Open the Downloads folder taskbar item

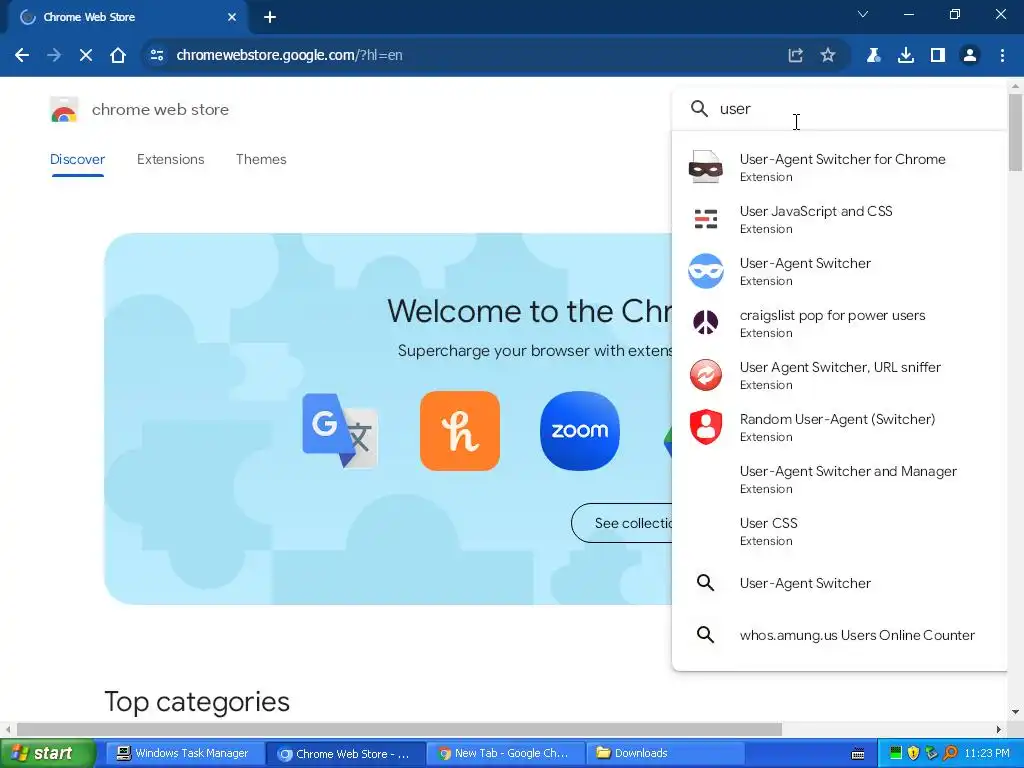click(666, 754)
